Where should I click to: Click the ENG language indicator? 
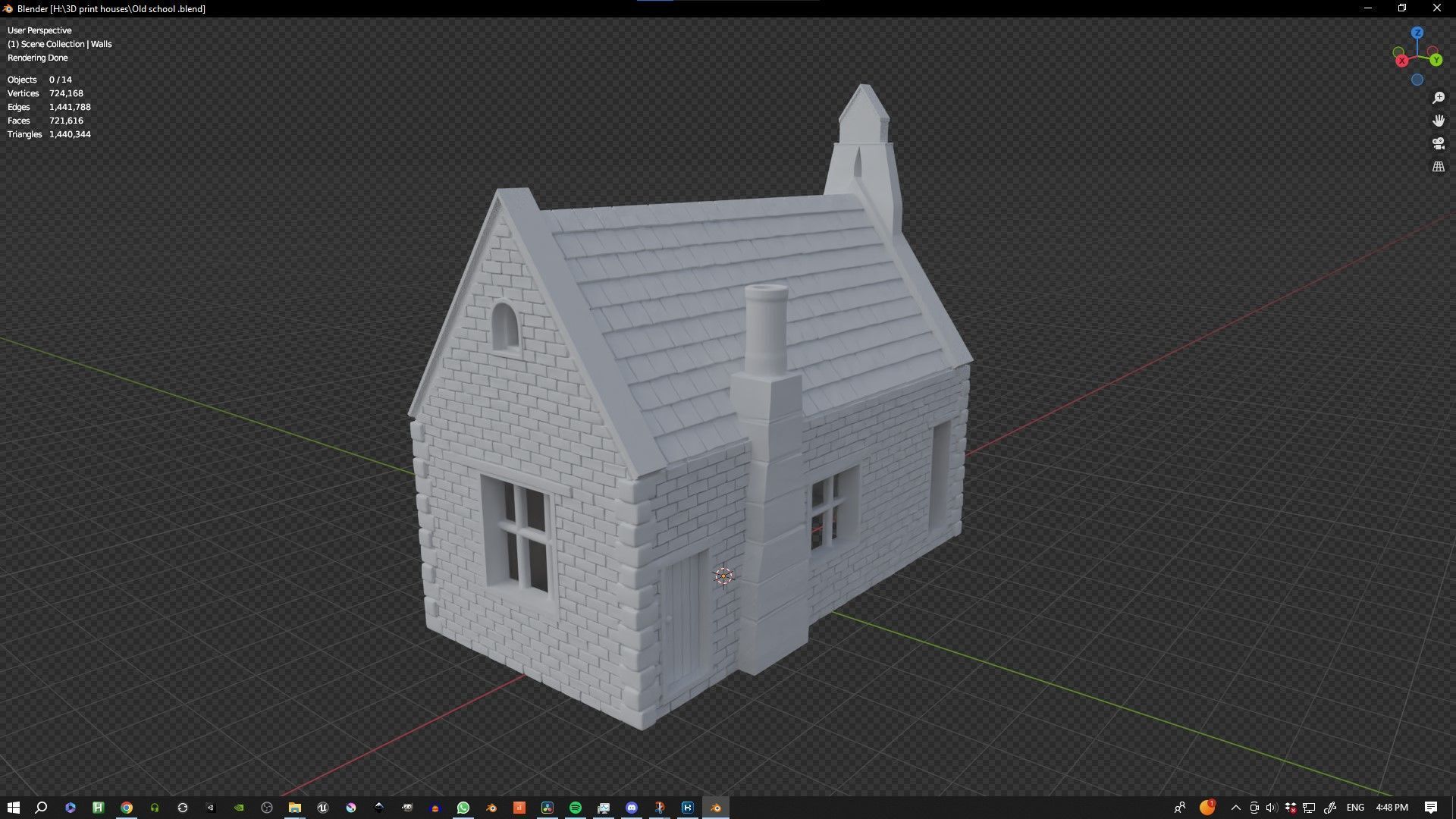1355,808
